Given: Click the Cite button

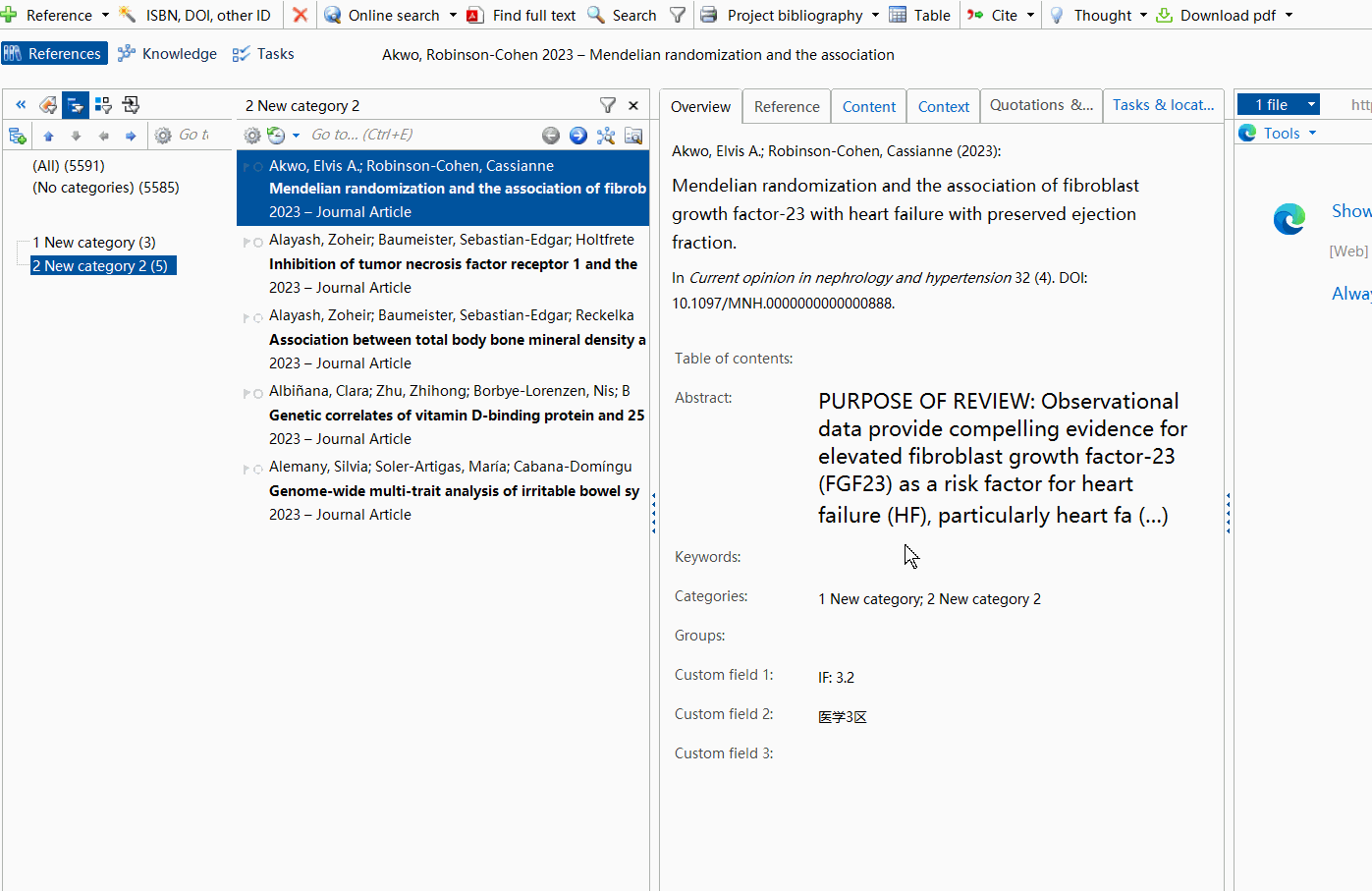Looking at the screenshot, I should point(992,15).
